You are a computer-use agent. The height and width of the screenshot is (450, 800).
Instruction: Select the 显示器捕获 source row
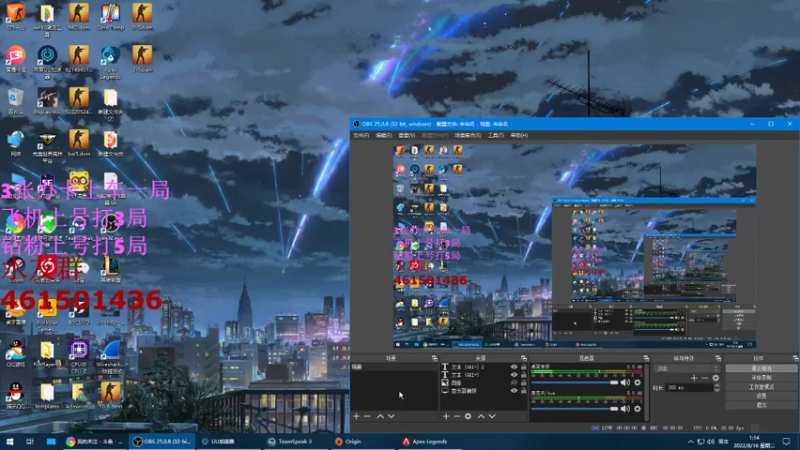(x=483, y=391)
